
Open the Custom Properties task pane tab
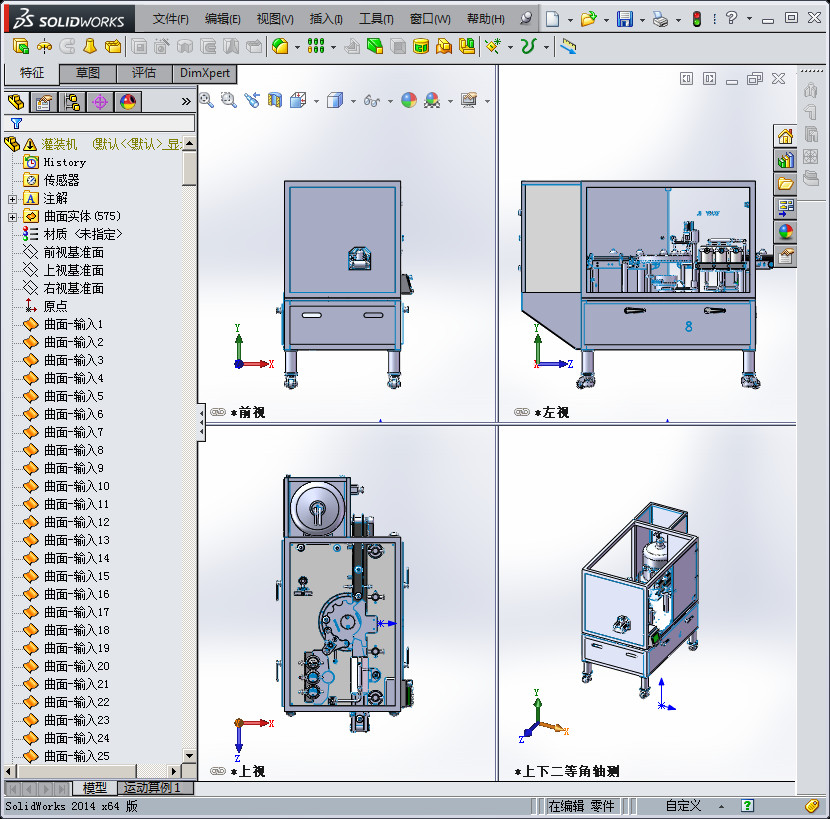pyautogui.click(x=785, y=256)
